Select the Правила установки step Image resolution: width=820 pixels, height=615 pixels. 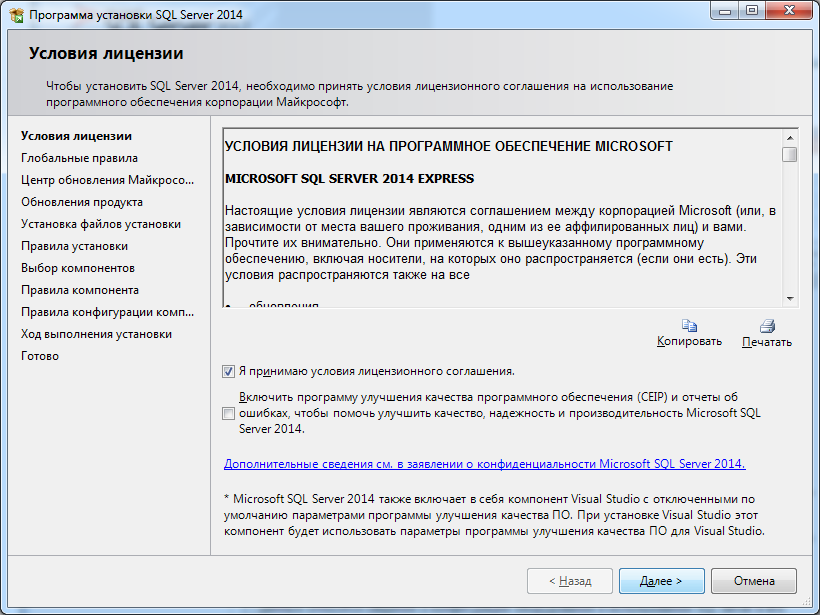(74, 246)
